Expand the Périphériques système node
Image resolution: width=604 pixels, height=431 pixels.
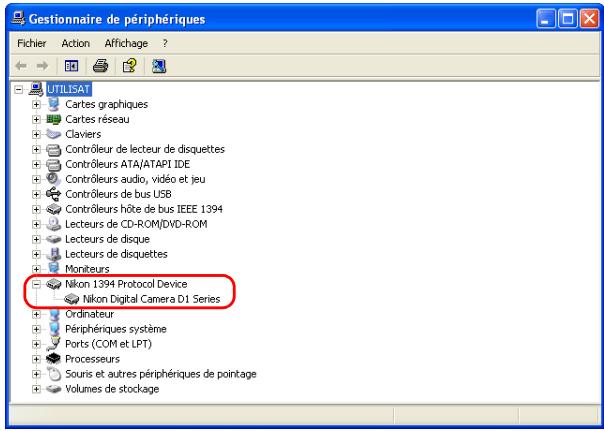pyautogui.click(x=36, y=329)
